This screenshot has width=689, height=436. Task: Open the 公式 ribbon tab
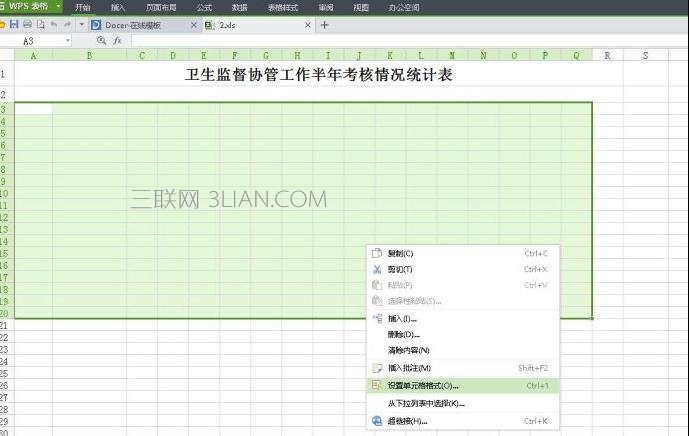[204, 7]
